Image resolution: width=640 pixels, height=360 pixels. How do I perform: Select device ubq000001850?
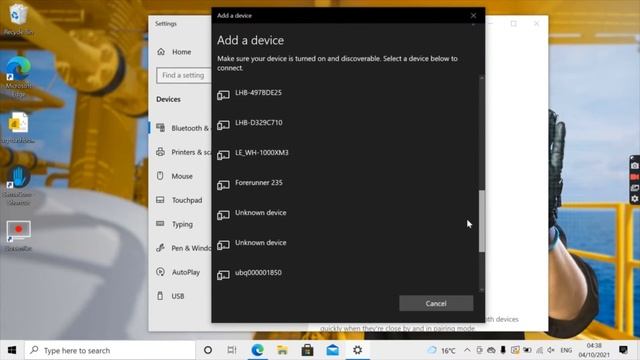click(347, 274)
